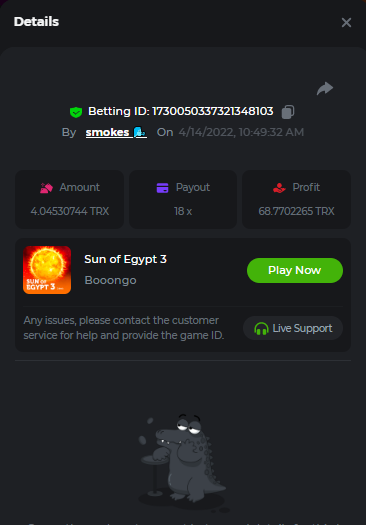Viewport: 366px width, 525px height.
Task: Click the badge icon next to smokes
Action: pyautogui.click(x=140, y=132)
